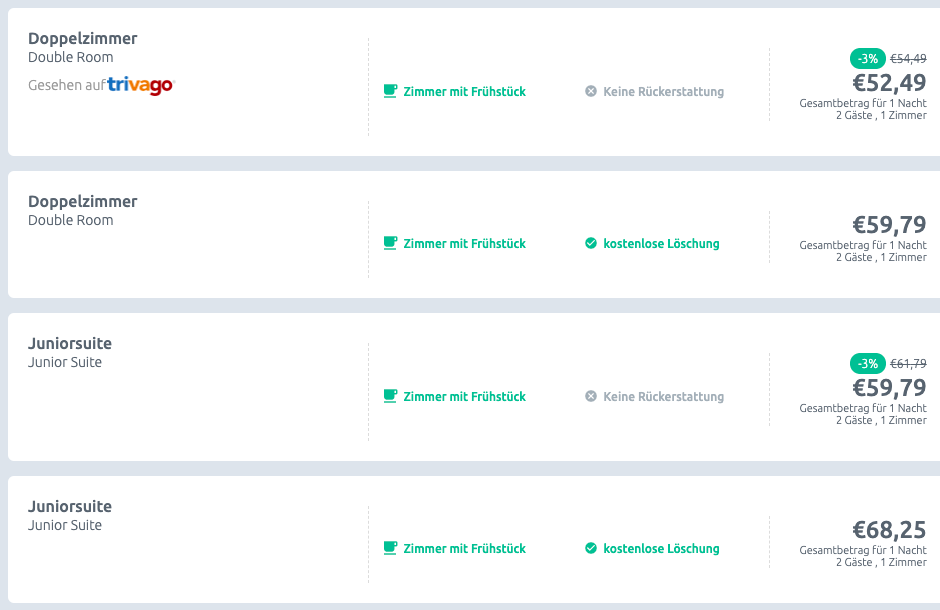The width and height of the screenshot is (940, 610).
Task: Select the €59,79 free cancellation Doppelzimmer price
Action: pos(890,225)
